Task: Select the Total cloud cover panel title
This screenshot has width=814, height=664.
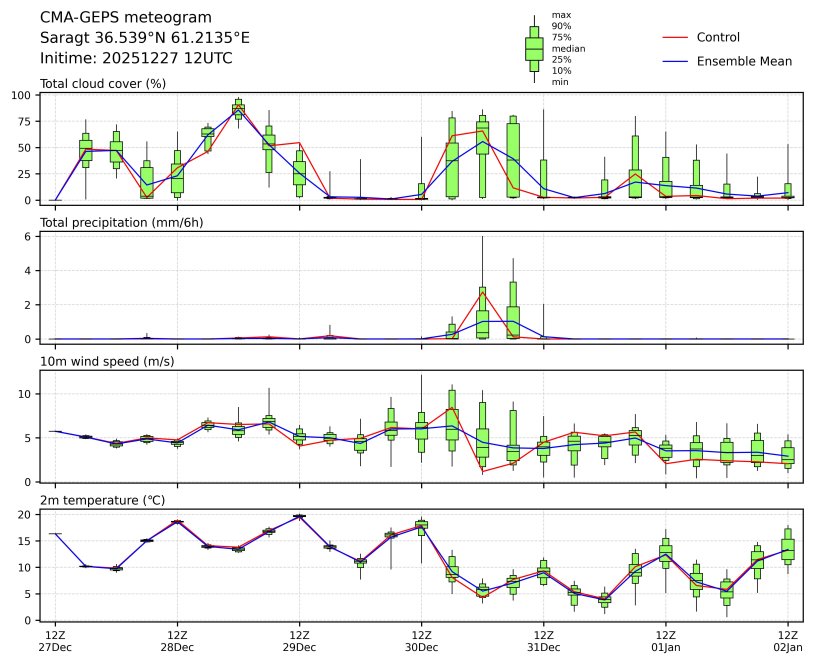Action: pyautogui.click(x=102, y=83)
